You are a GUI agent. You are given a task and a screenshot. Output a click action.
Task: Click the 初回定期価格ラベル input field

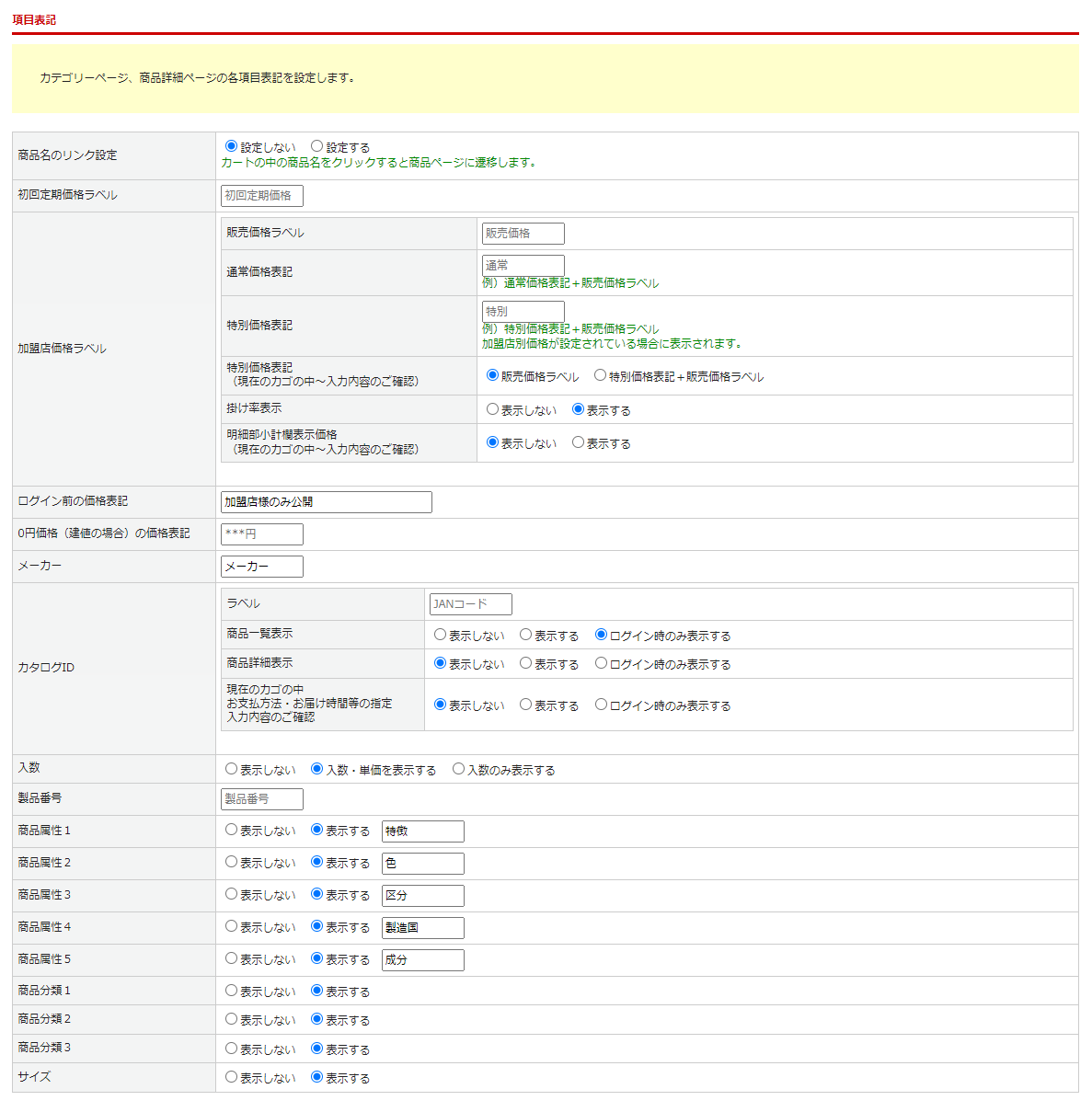pos(262,196)
